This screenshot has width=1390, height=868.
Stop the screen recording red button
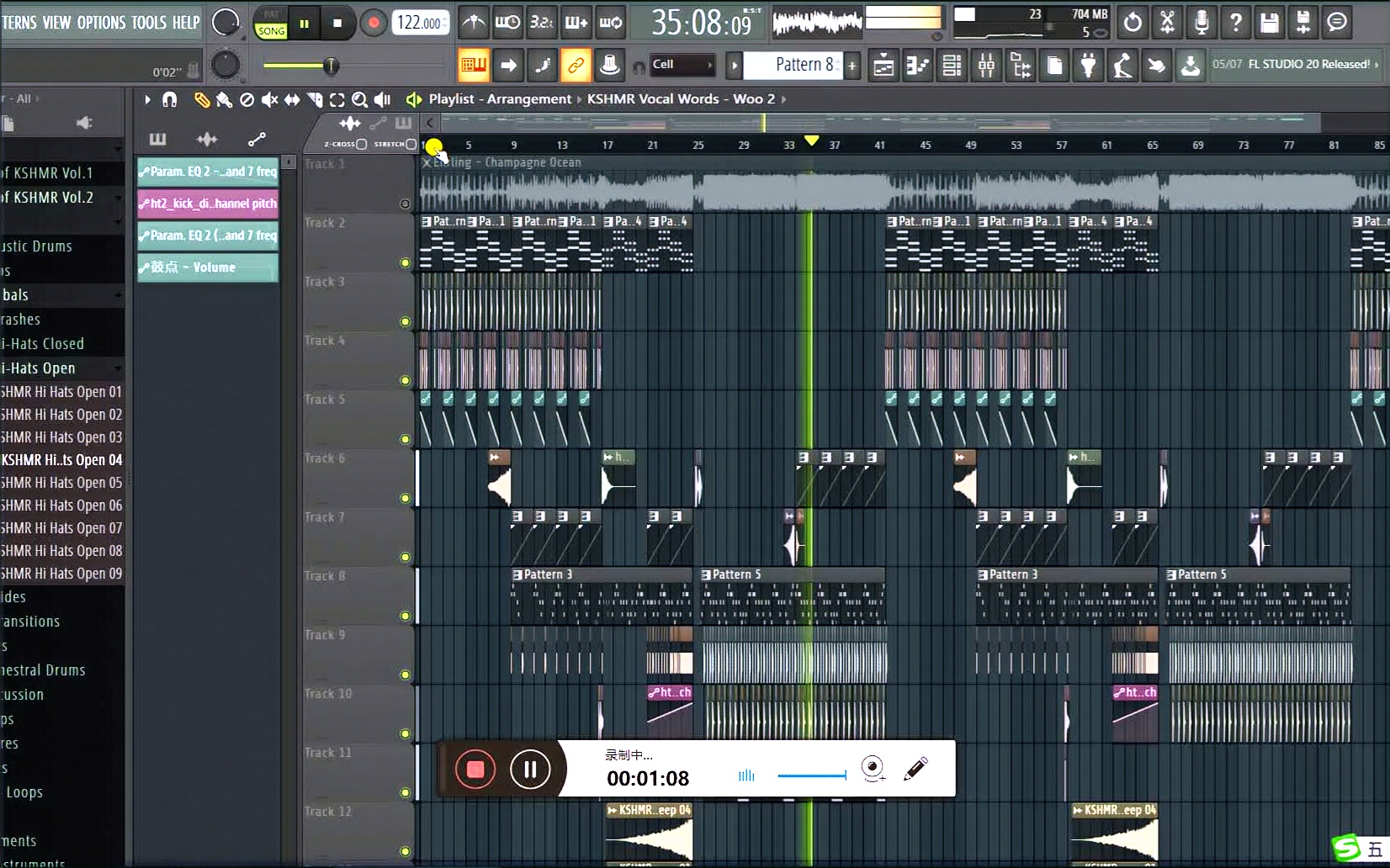pos(475,769)
